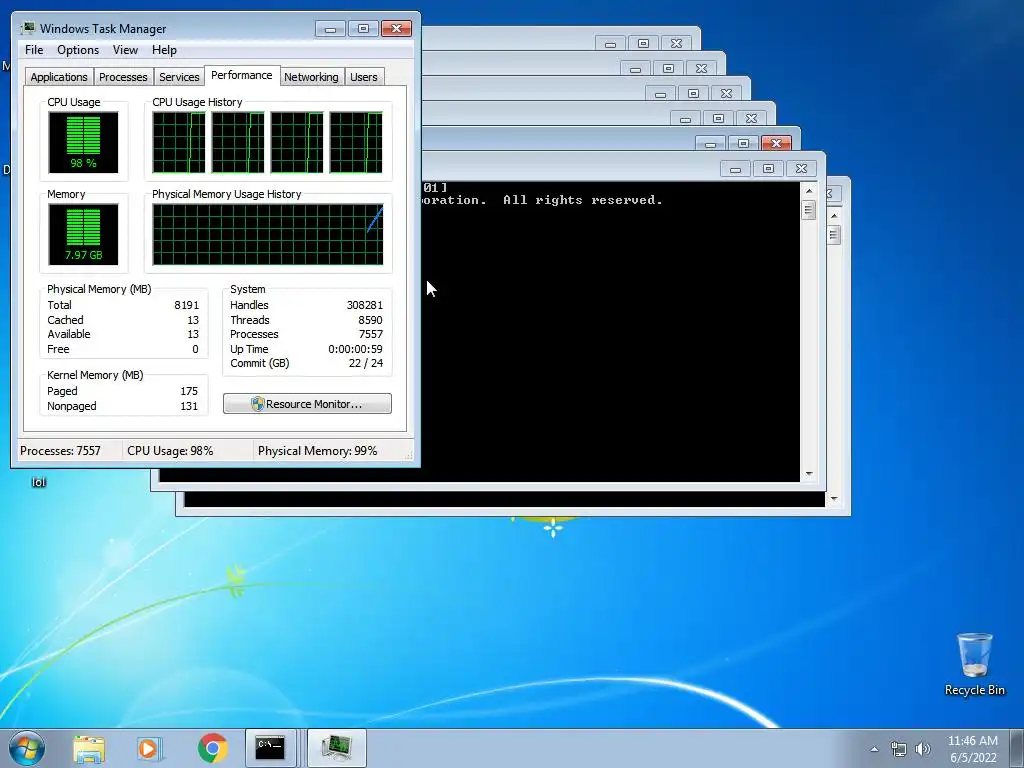Screen dimensions: 1024x768
Task: Click the Task Manager title bar icon
Action: tap(27, 28)
